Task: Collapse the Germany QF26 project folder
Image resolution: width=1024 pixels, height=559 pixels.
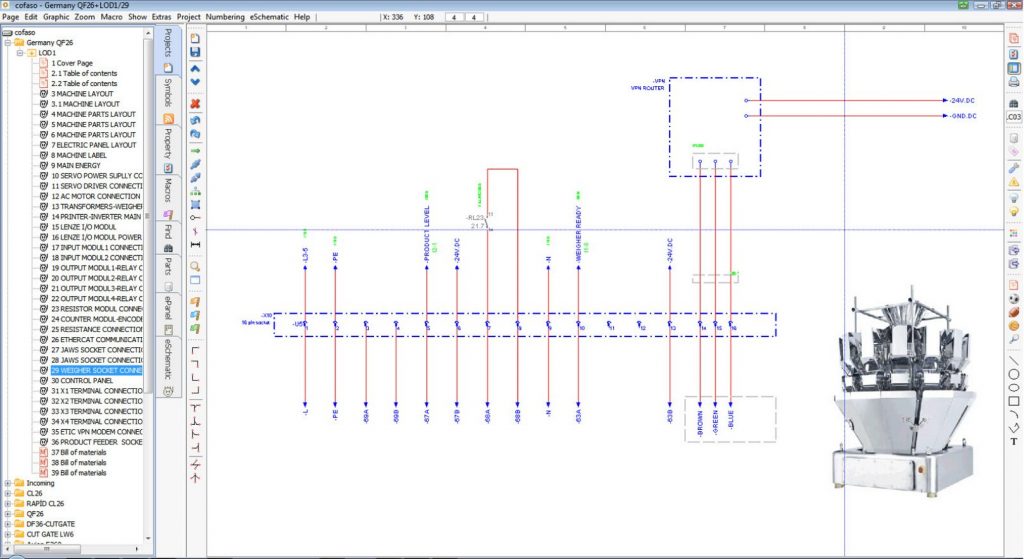Action: pyautogui.click(x=8, y=43)
